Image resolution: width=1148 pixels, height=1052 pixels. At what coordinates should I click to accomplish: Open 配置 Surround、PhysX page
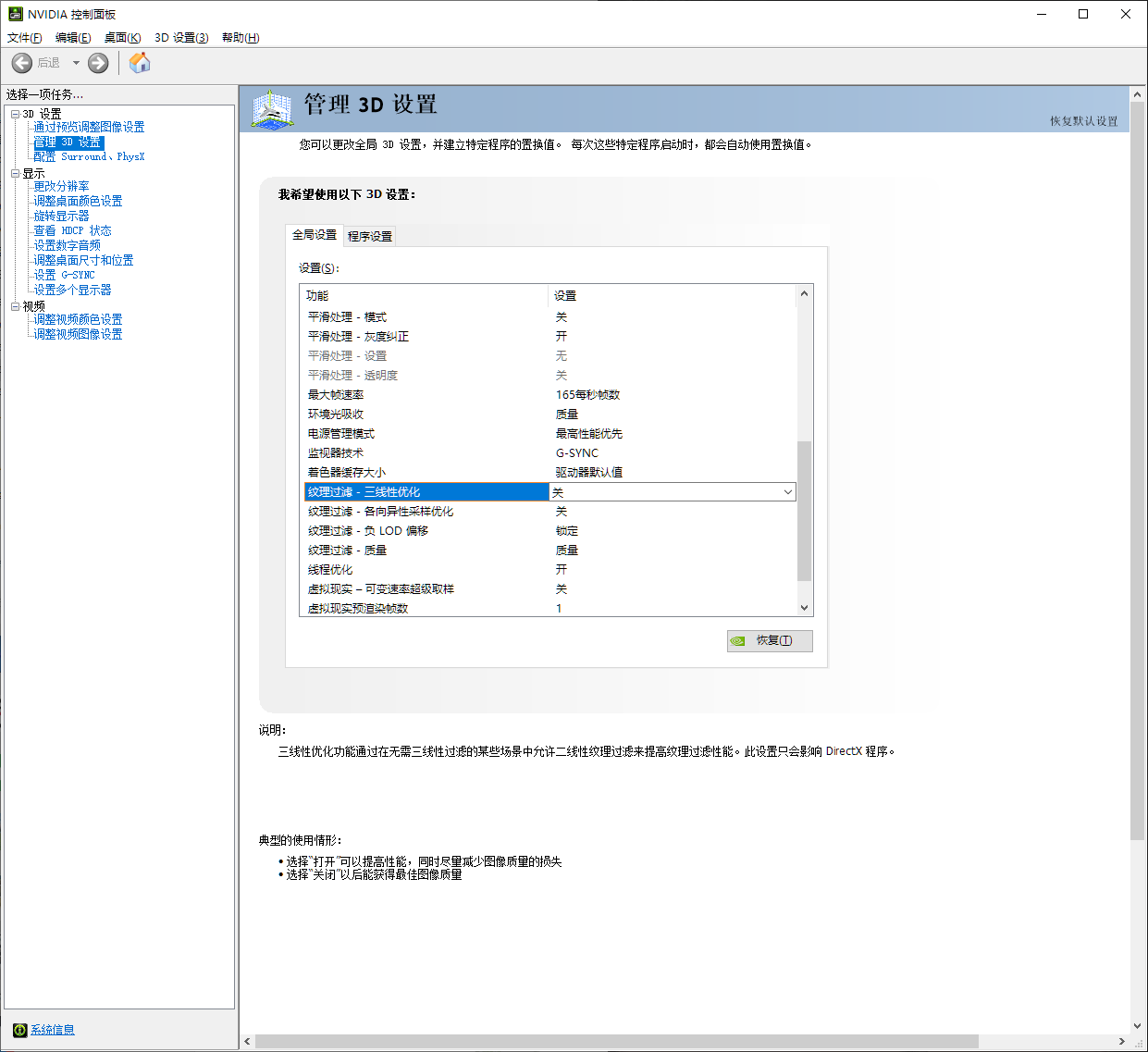(90, 157)
